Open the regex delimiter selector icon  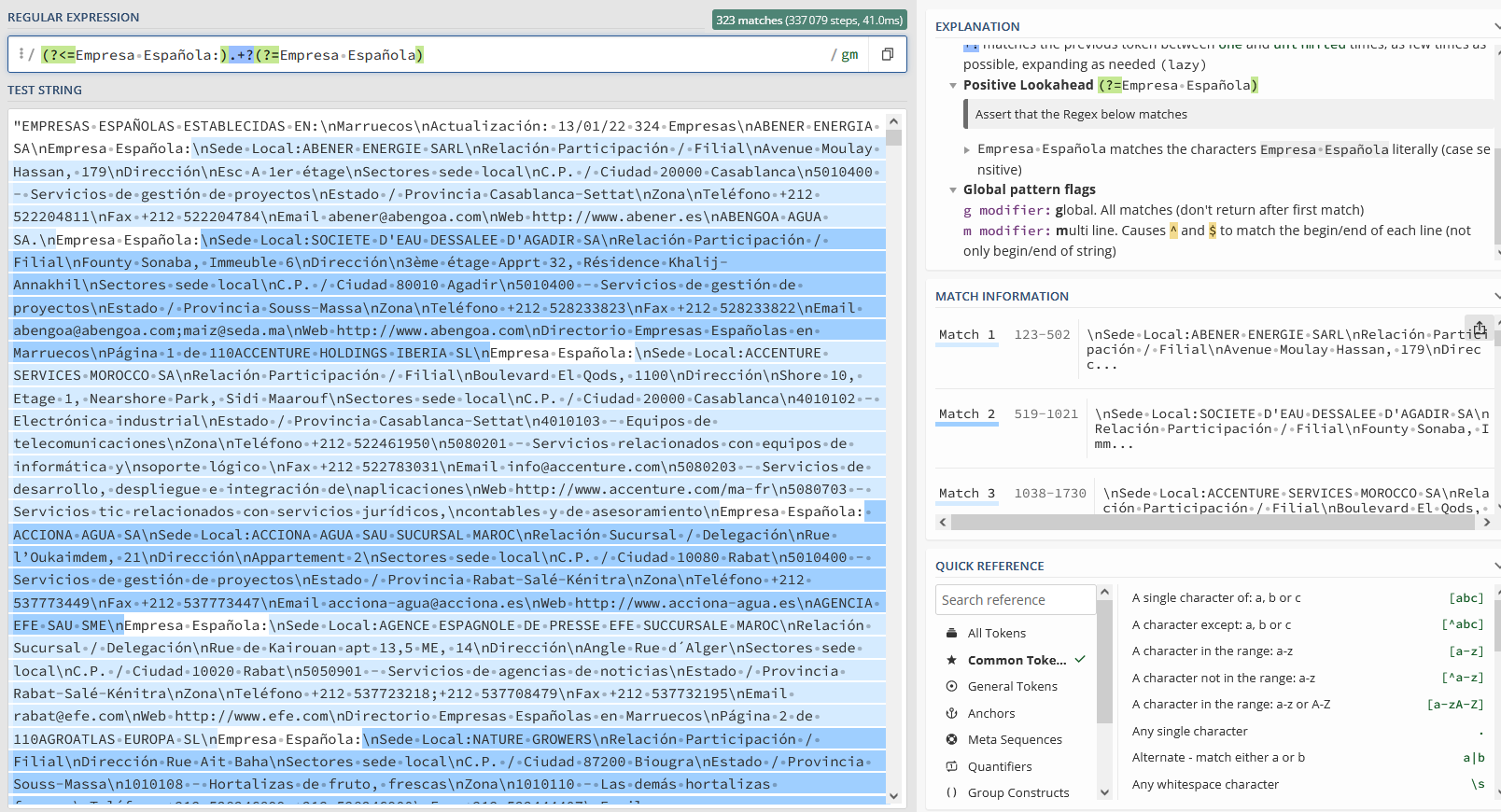(21, 54)
